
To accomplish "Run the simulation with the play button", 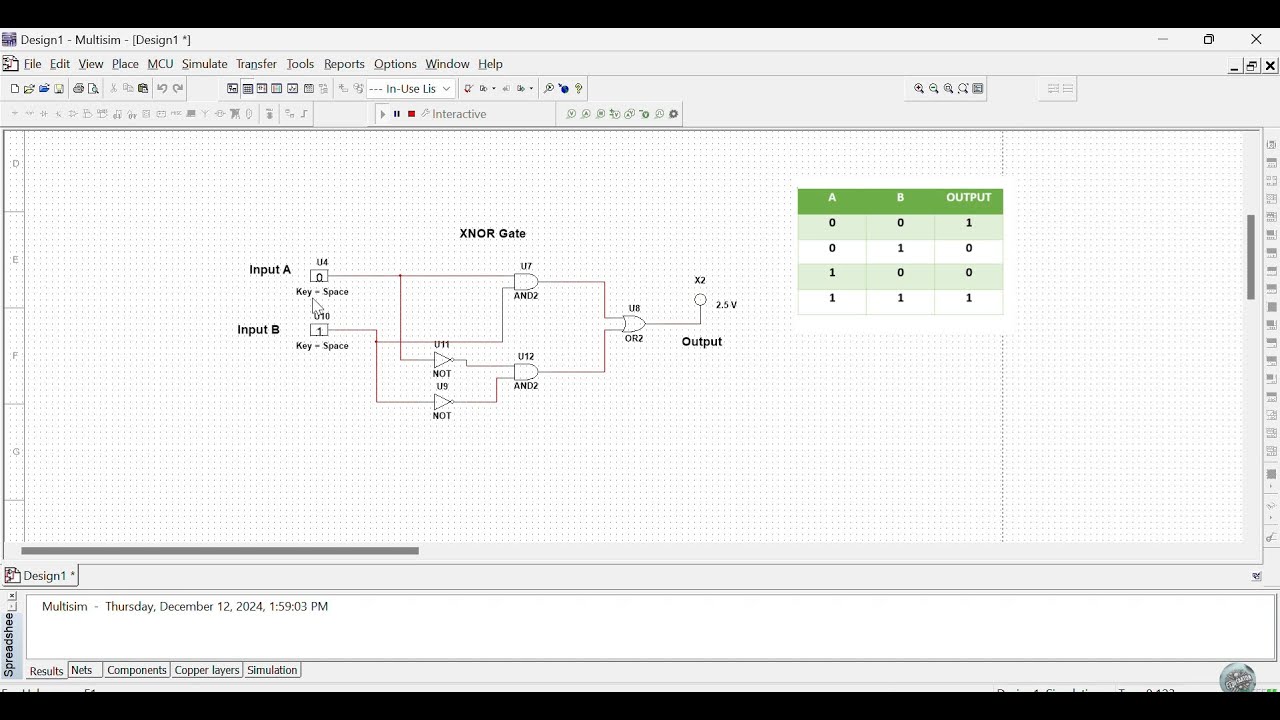I will click(383, 114).
